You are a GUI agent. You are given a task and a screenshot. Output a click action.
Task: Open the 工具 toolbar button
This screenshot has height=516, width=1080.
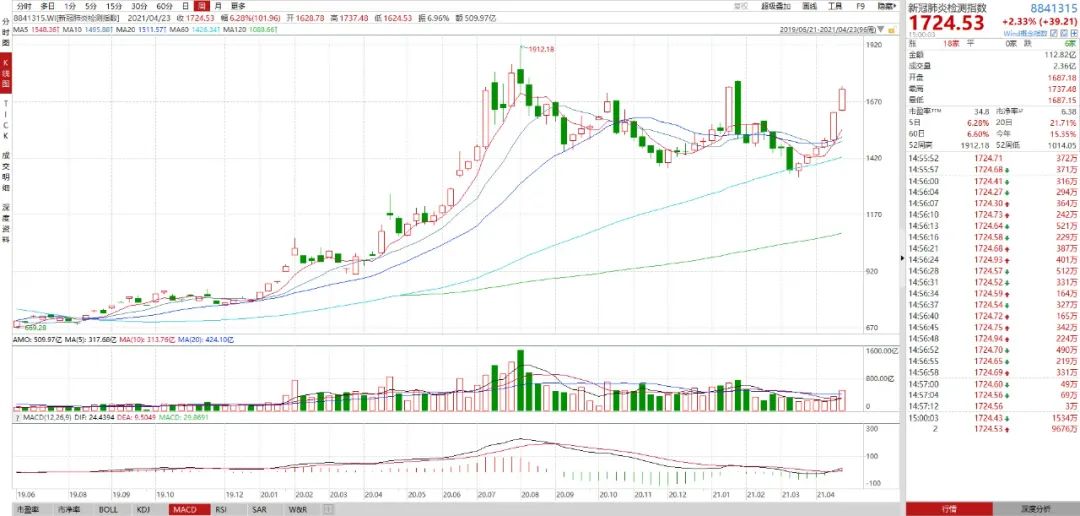(835, 6)
